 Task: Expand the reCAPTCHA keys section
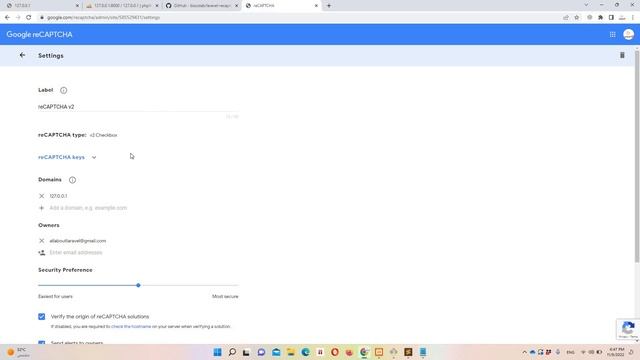94,157
